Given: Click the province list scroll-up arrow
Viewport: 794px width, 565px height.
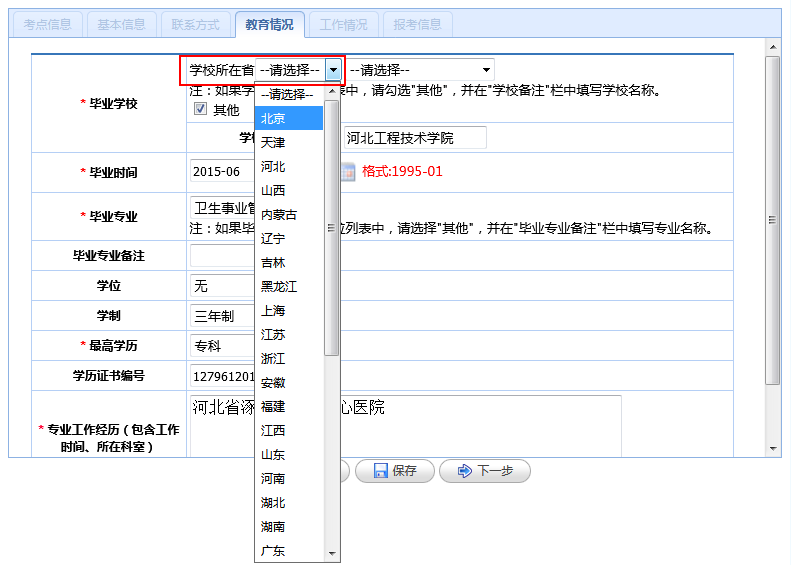Looking at the screenshot, I should [332, 93].
